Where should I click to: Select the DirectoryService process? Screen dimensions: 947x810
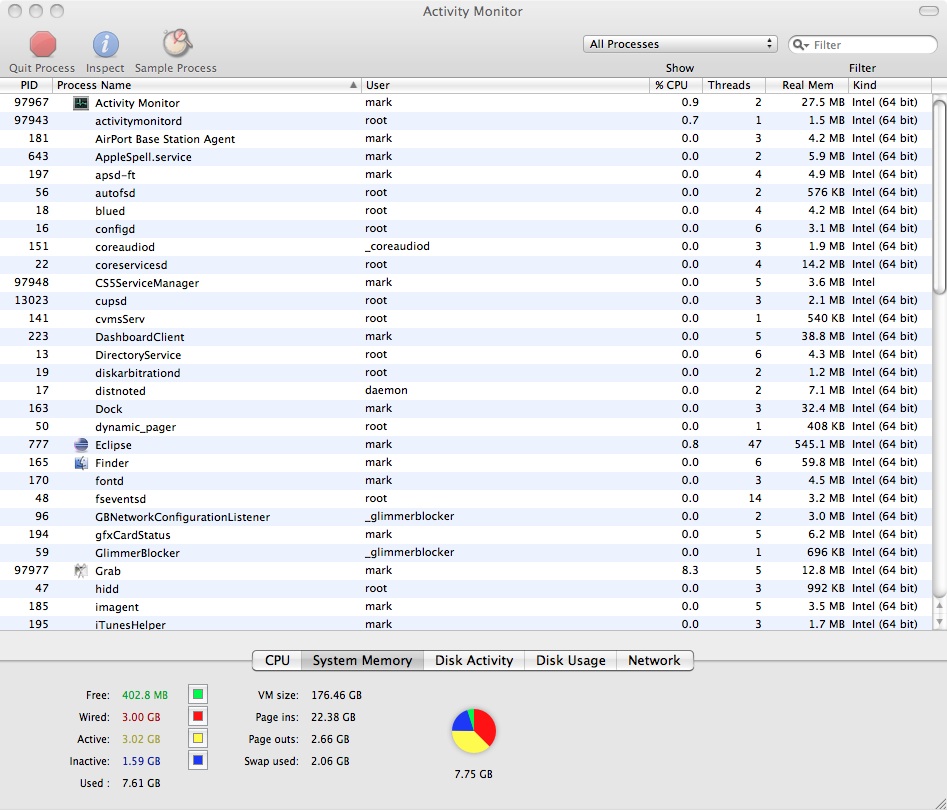[x=465, y=355]
